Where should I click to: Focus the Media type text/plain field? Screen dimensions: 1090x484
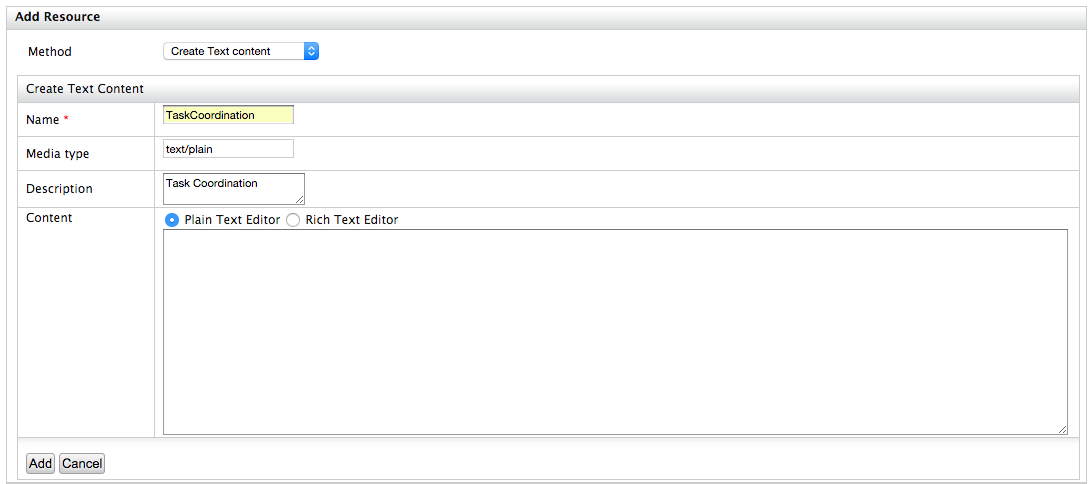(228, 148)
